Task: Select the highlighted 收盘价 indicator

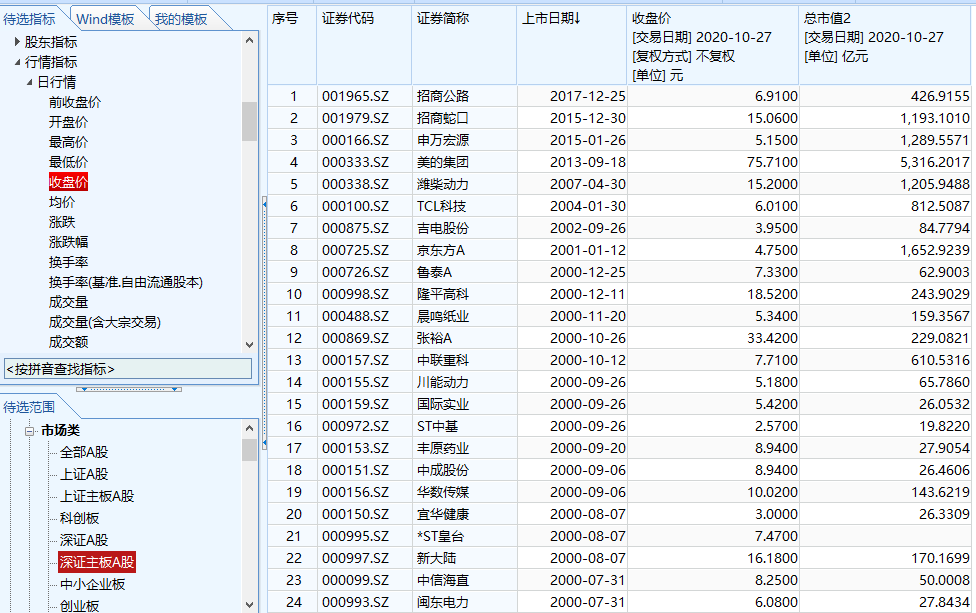Action: point(68,182)
